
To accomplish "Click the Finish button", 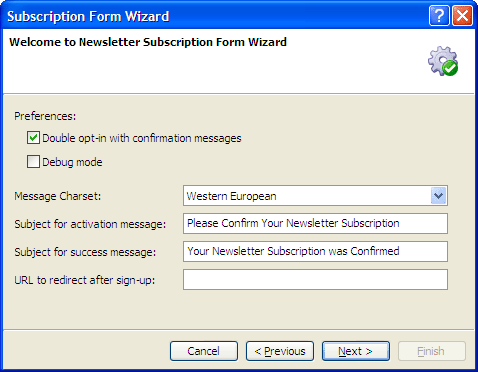I will (432, 351).
